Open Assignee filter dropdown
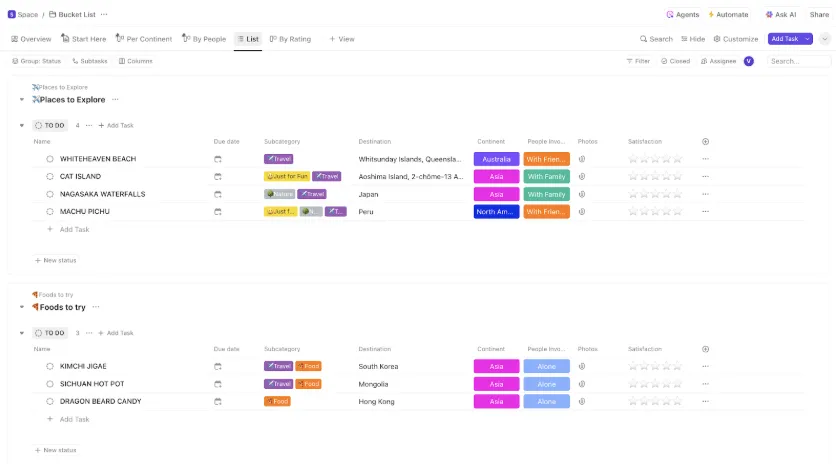Viewport: 836px width, 464px height. [x=718, y=61]
